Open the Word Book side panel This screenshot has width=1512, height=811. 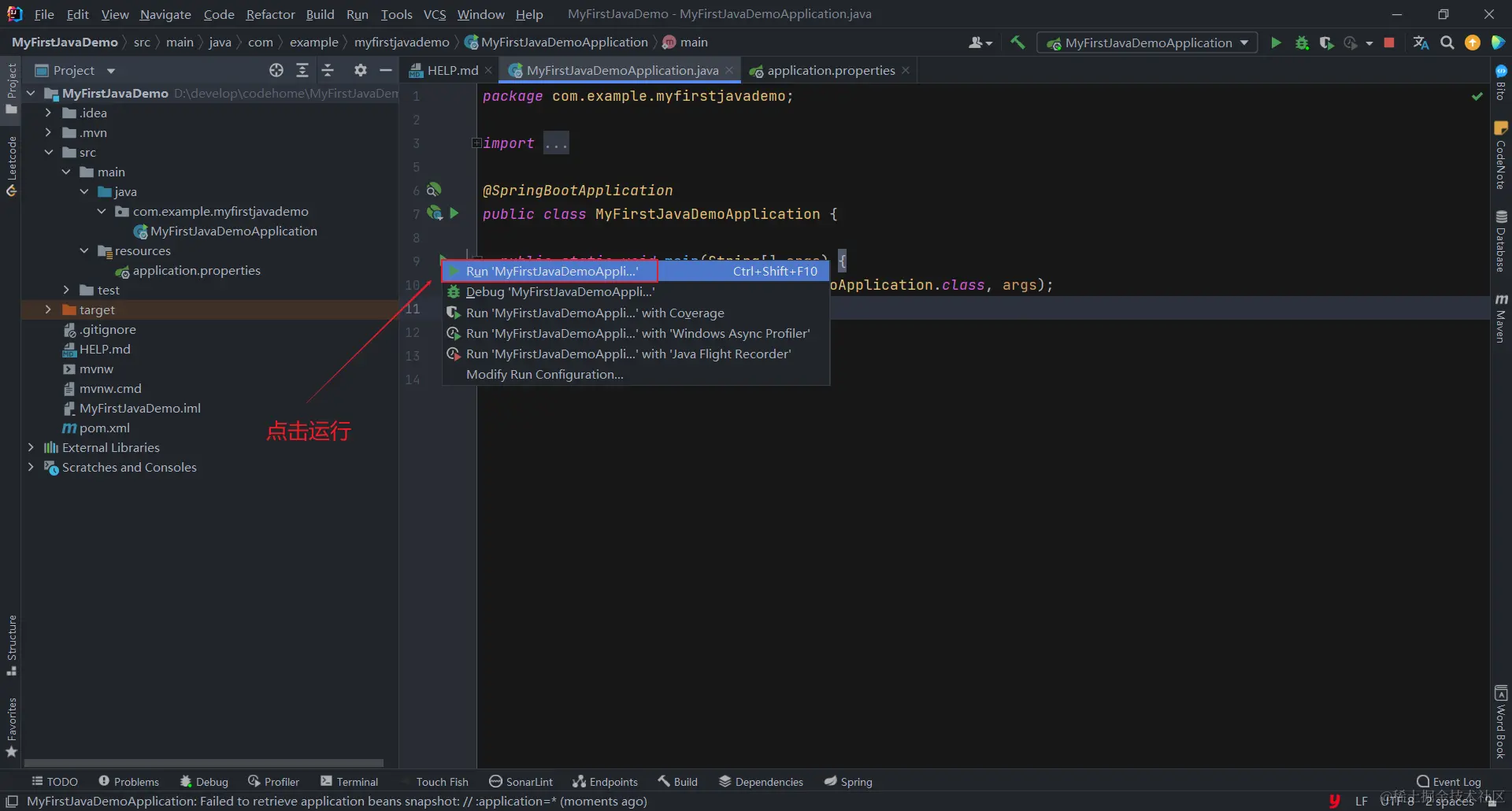(x=1501, y=722)
